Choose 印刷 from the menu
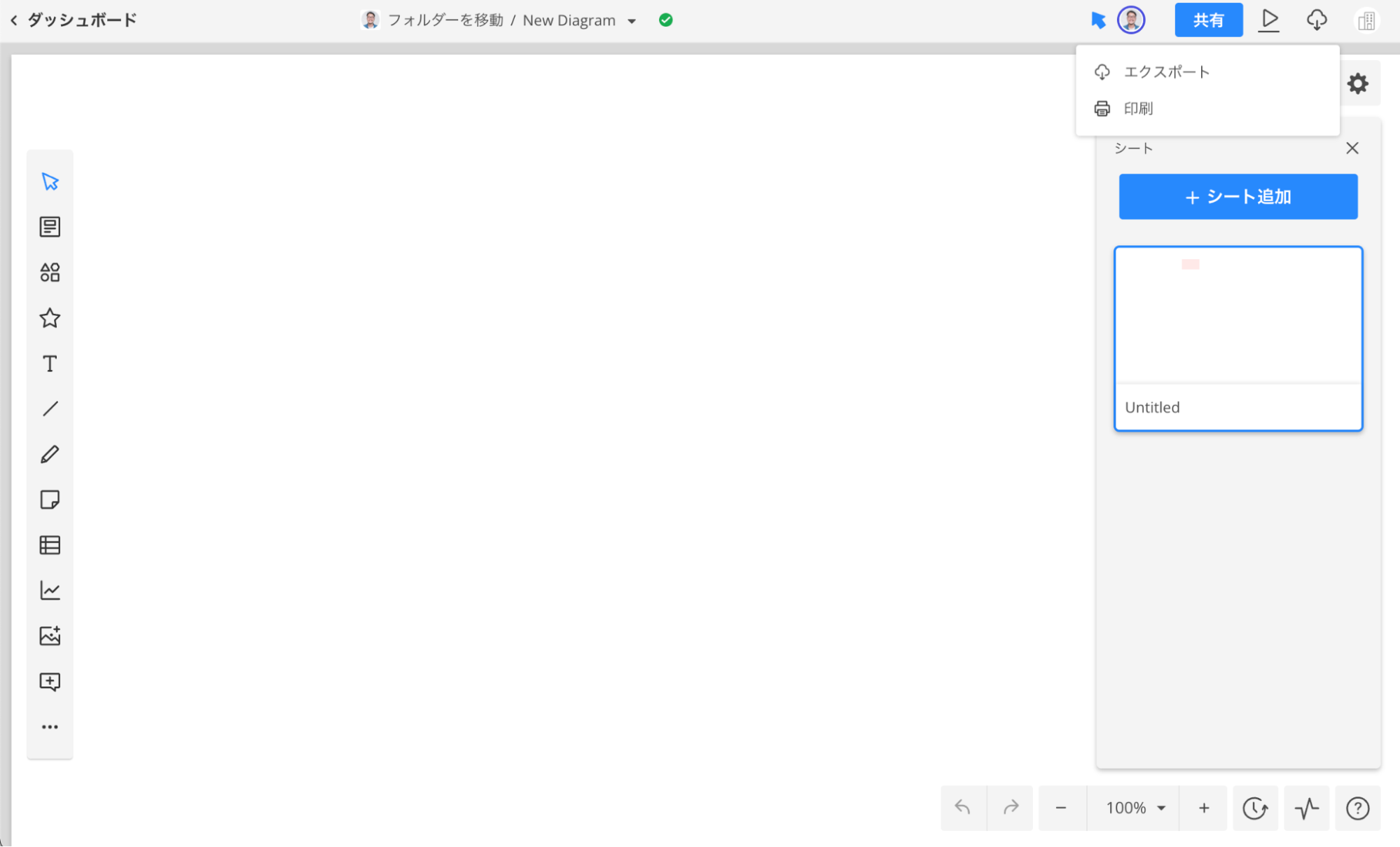Image resolution: width=1400 pixels, height=847 pixels. [1138, 109]
